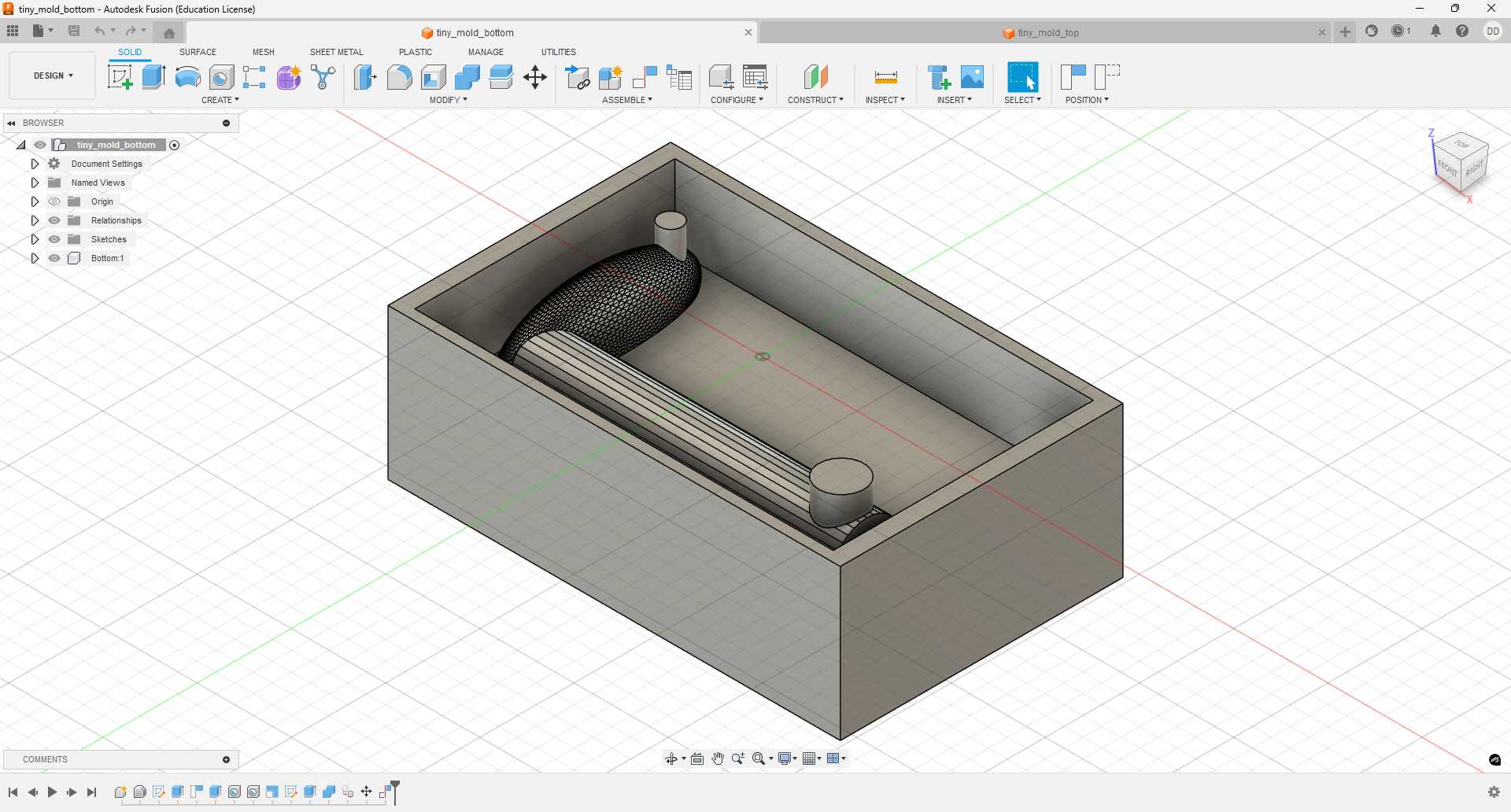Switch to the SURFACE ribbon tab

197,51
